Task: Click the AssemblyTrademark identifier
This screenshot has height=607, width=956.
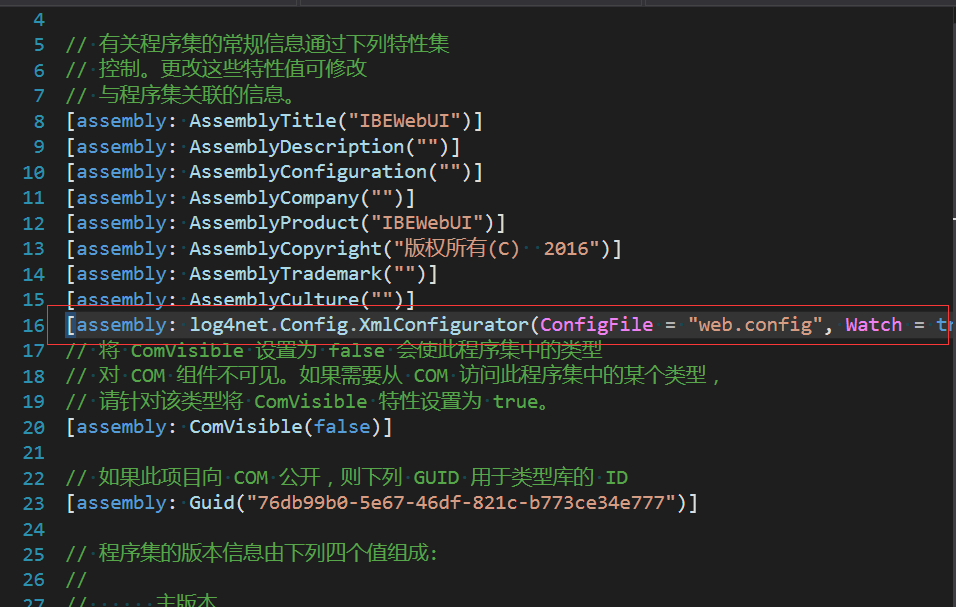Action: pyautogui.click(x=285, y=274)
